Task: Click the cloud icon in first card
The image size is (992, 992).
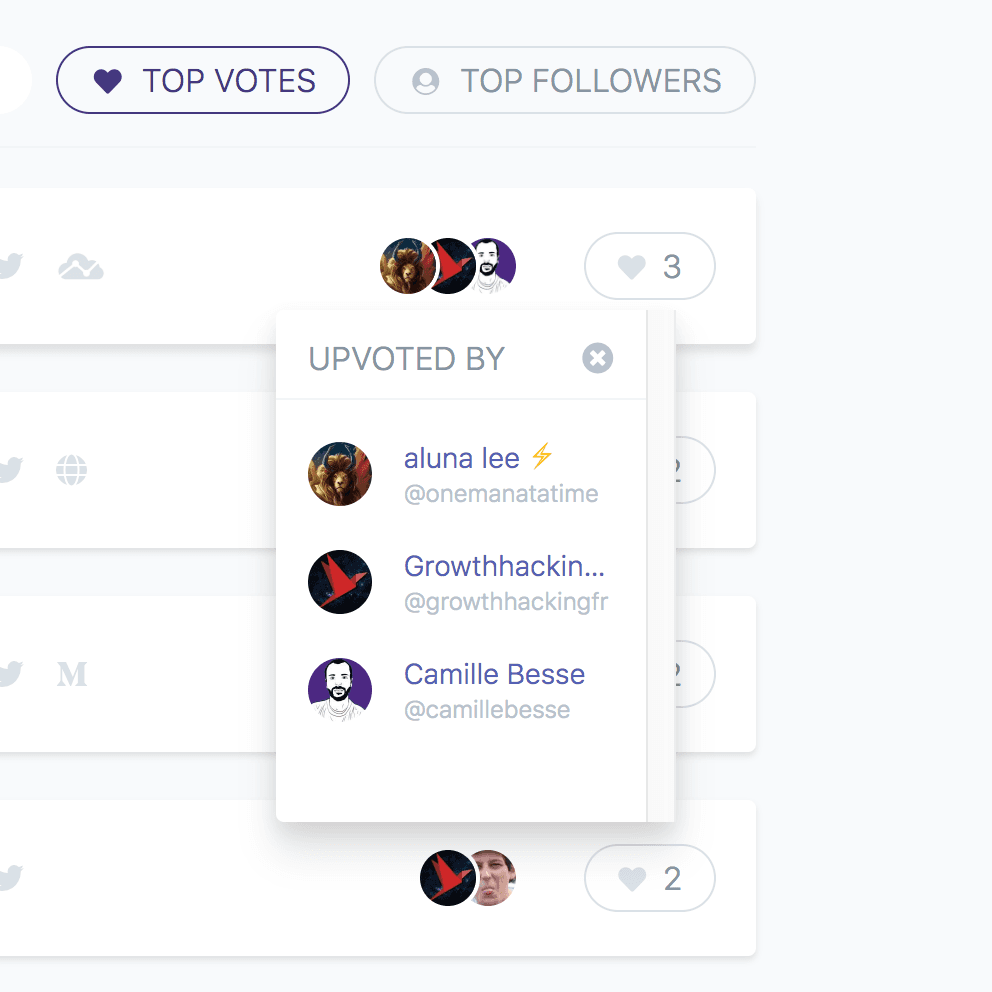Action: coord(81,266)
